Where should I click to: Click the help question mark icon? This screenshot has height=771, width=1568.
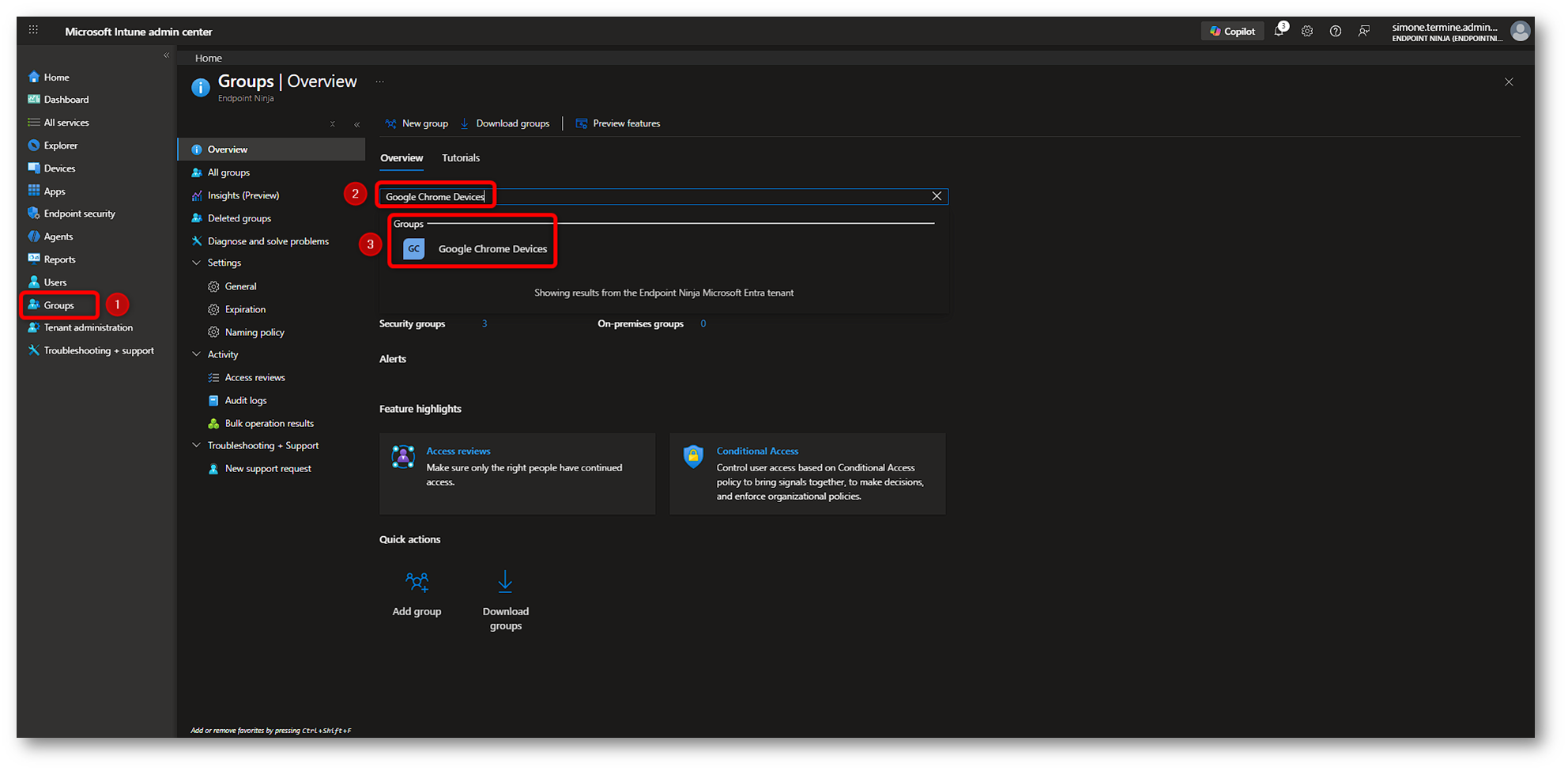point(1336,32)
